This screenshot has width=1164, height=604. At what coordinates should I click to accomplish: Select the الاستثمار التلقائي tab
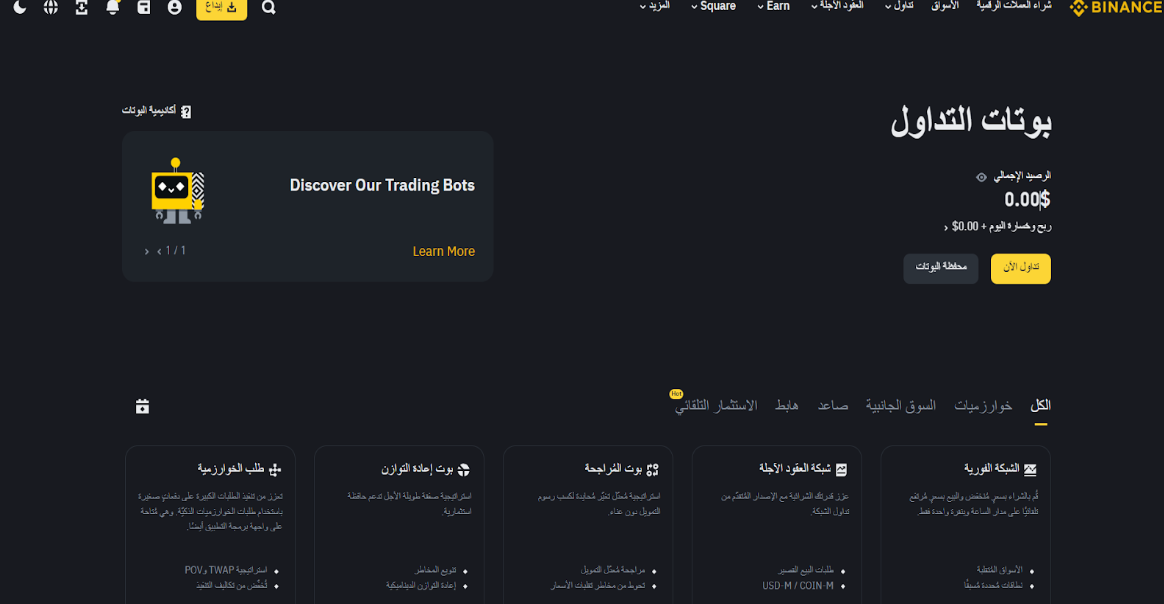coord(716,406)
